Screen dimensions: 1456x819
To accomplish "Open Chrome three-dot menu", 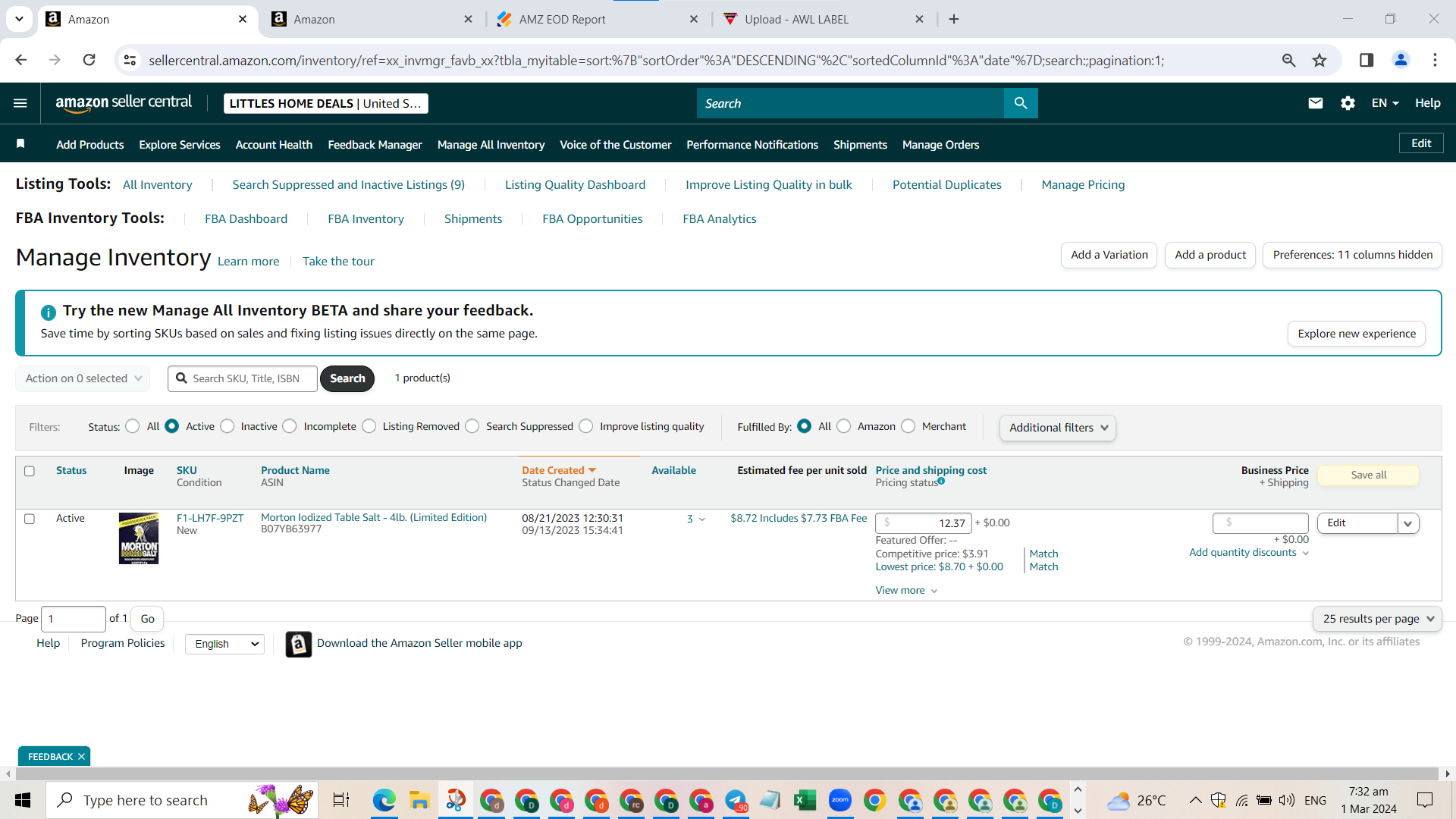I will click(1435, 60).
